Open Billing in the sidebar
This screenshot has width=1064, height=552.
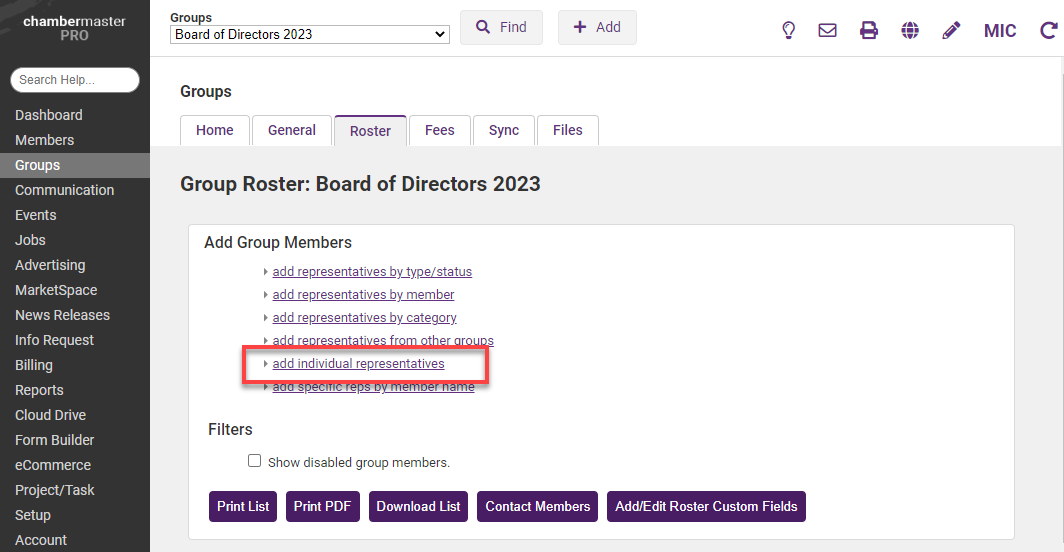pos(34,365)
